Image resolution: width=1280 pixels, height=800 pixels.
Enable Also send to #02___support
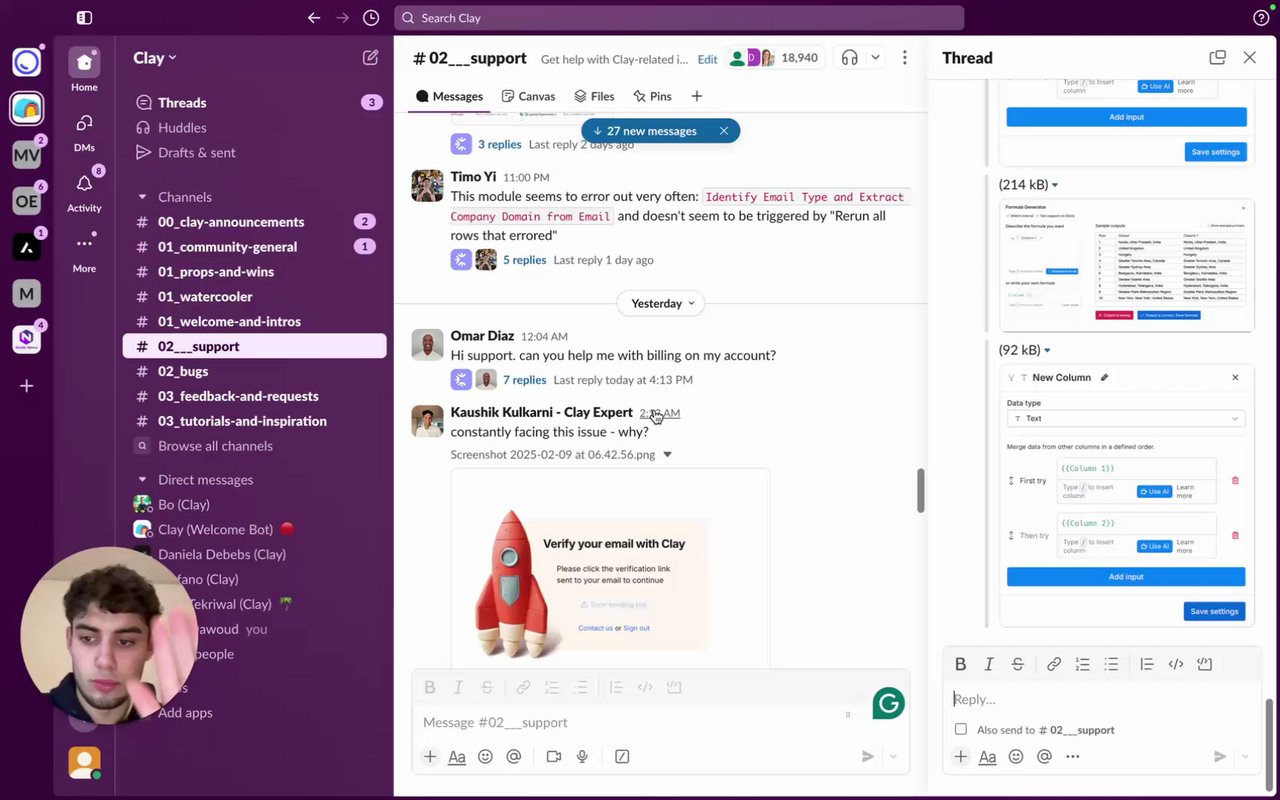961,730
